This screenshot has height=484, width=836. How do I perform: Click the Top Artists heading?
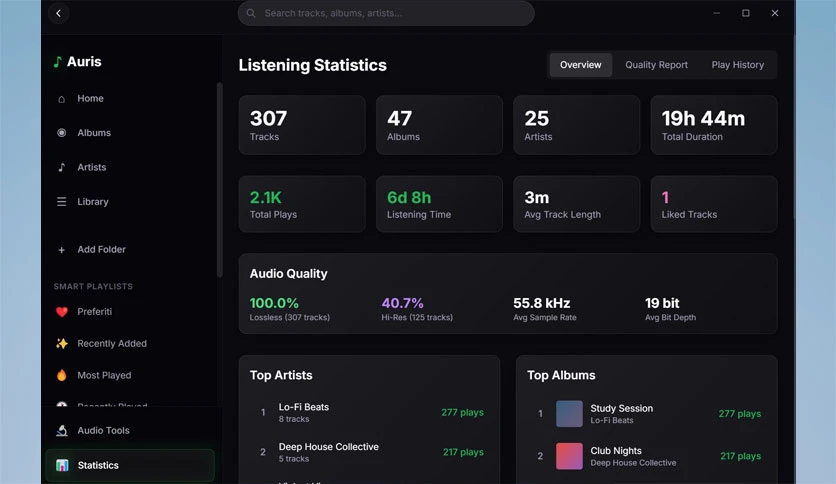click(281, 375)
